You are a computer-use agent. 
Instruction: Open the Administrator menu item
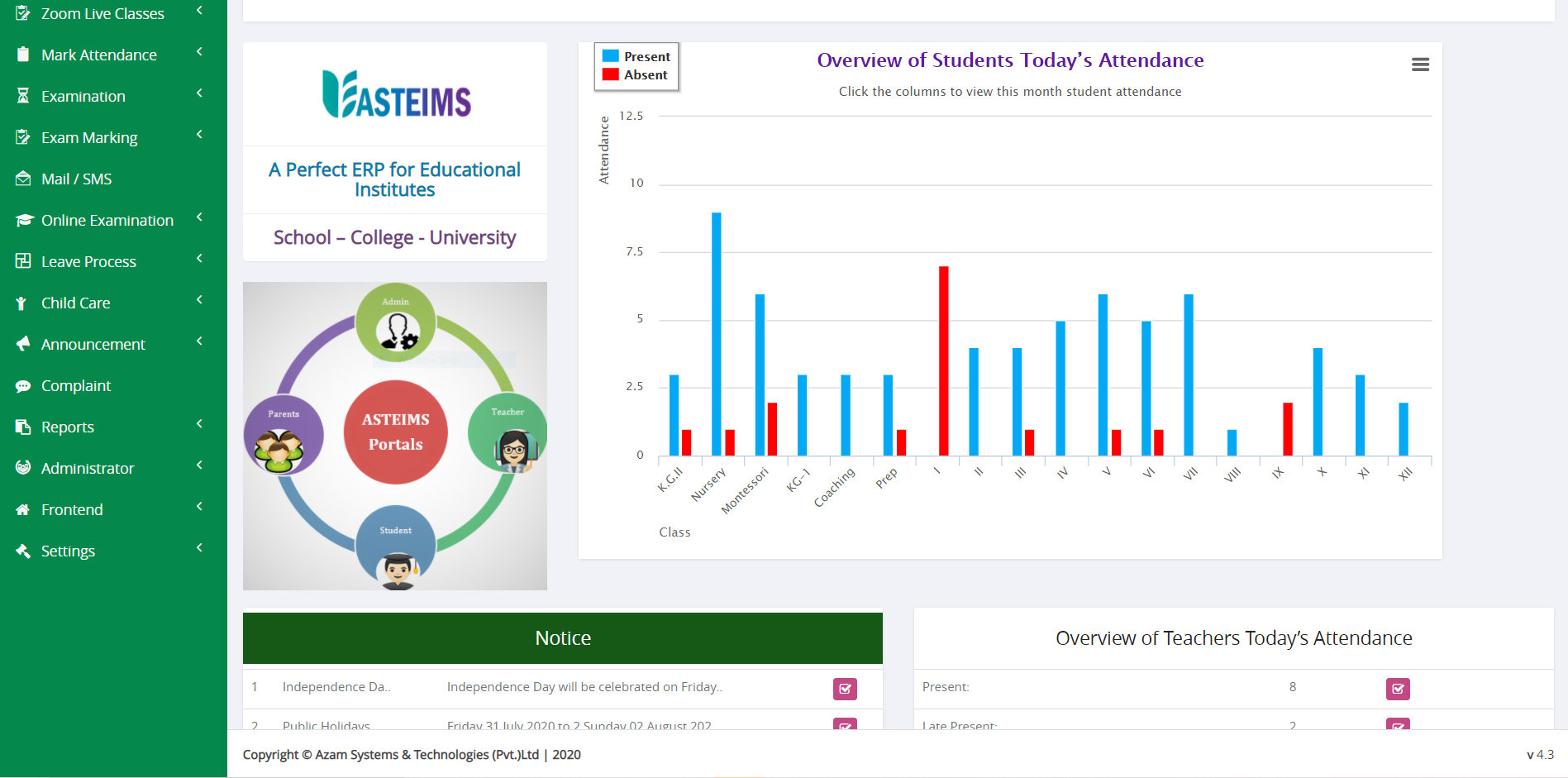pos(88,468)
